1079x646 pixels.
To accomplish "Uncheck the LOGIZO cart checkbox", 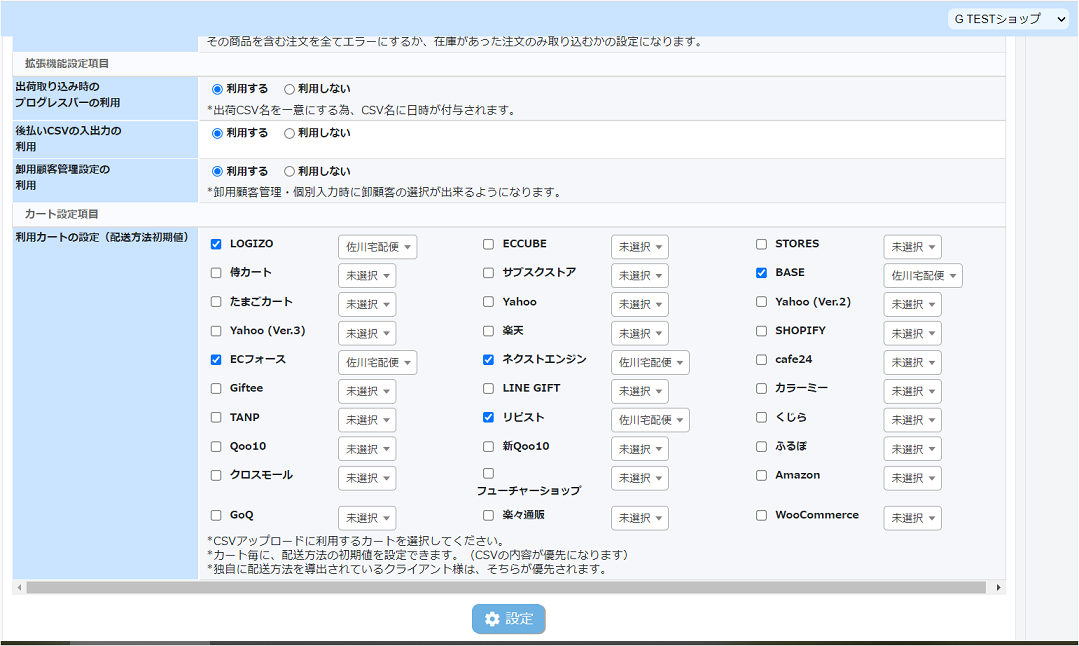I will click(x=216, y=244).
